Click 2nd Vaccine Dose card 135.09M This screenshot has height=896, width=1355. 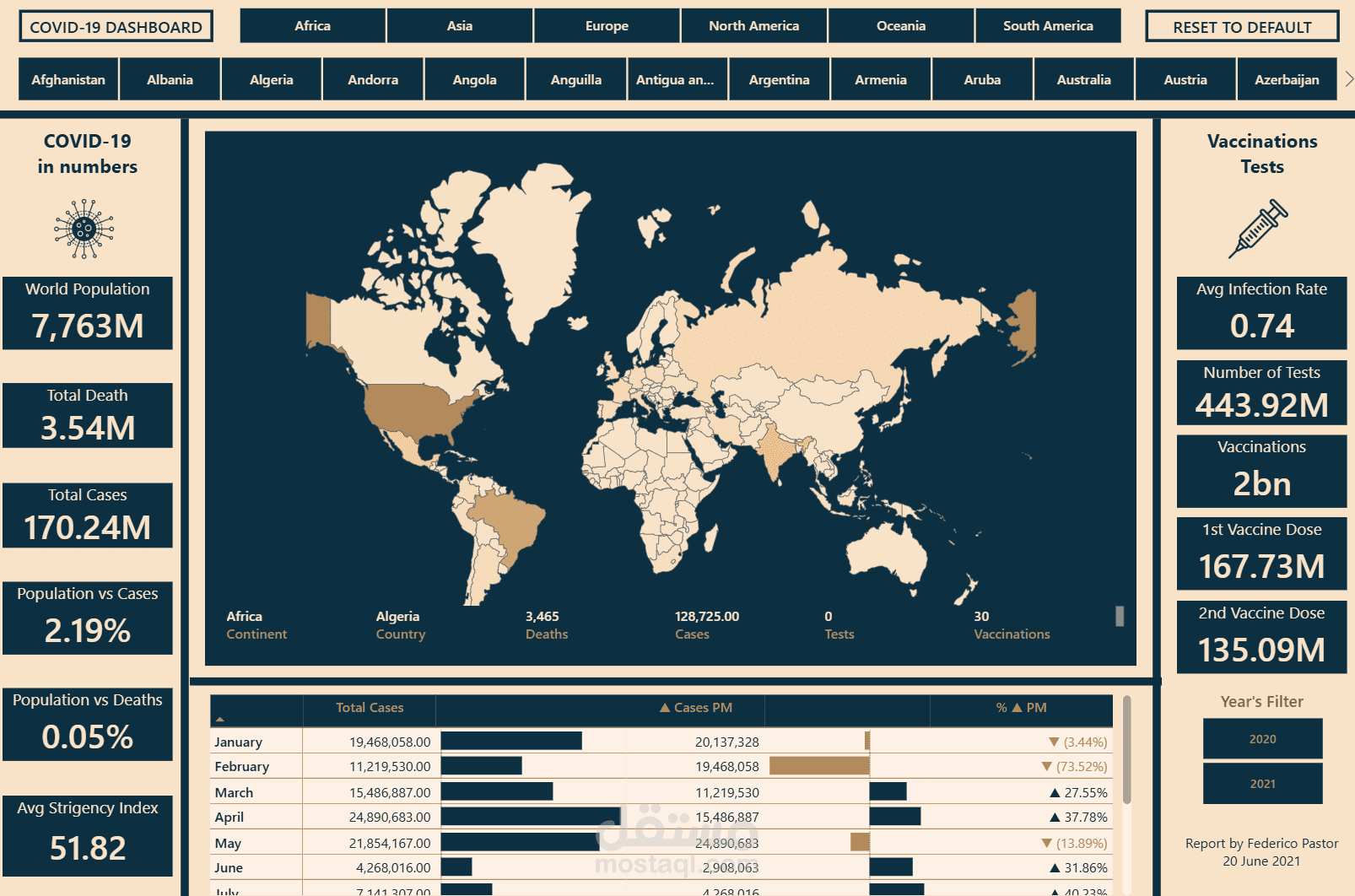click(1261, 637)
